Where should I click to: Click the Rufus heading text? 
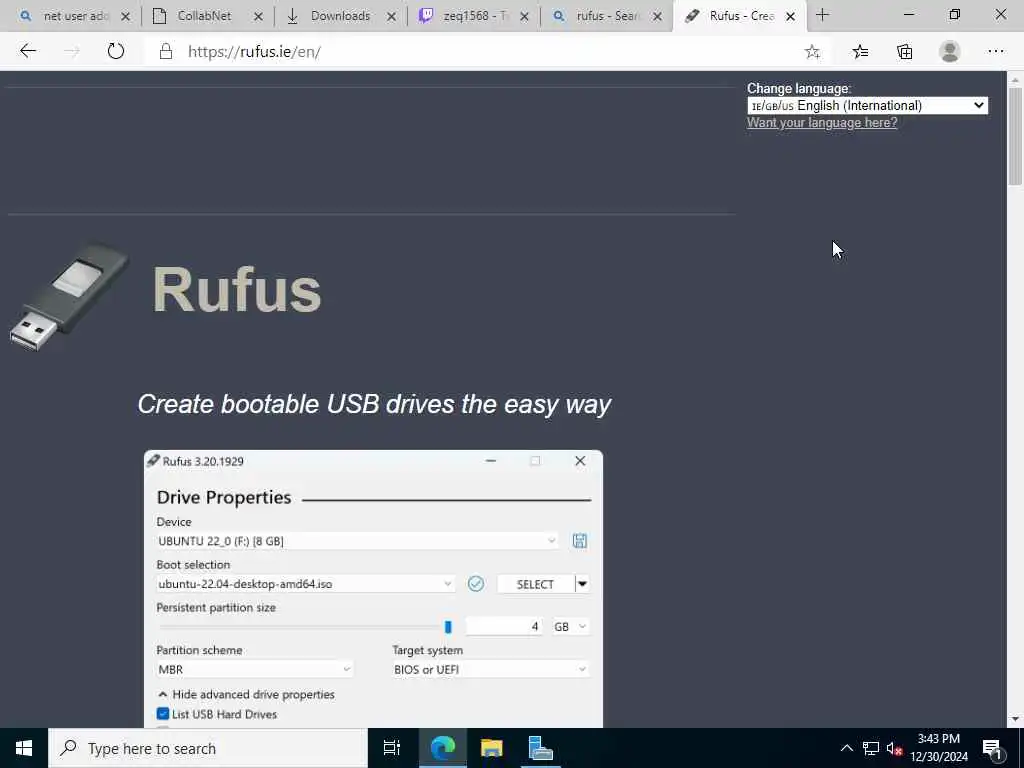(236, 290)
